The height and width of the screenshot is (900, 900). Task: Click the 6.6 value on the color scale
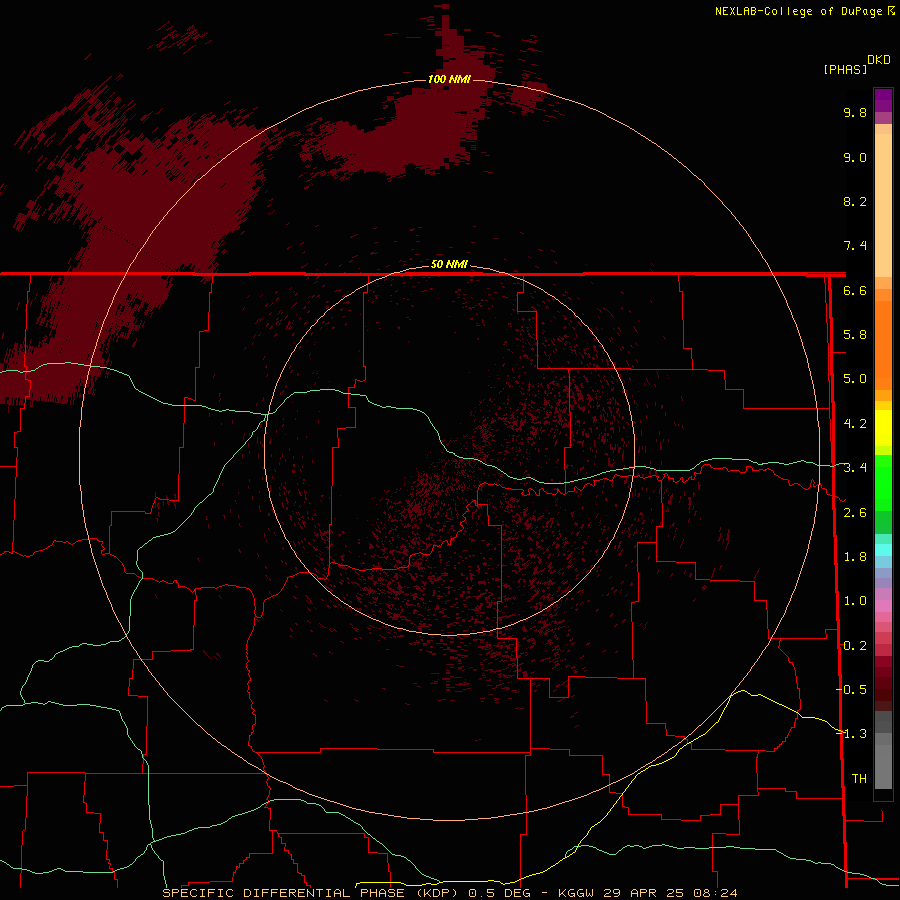(x=855, y=290)
